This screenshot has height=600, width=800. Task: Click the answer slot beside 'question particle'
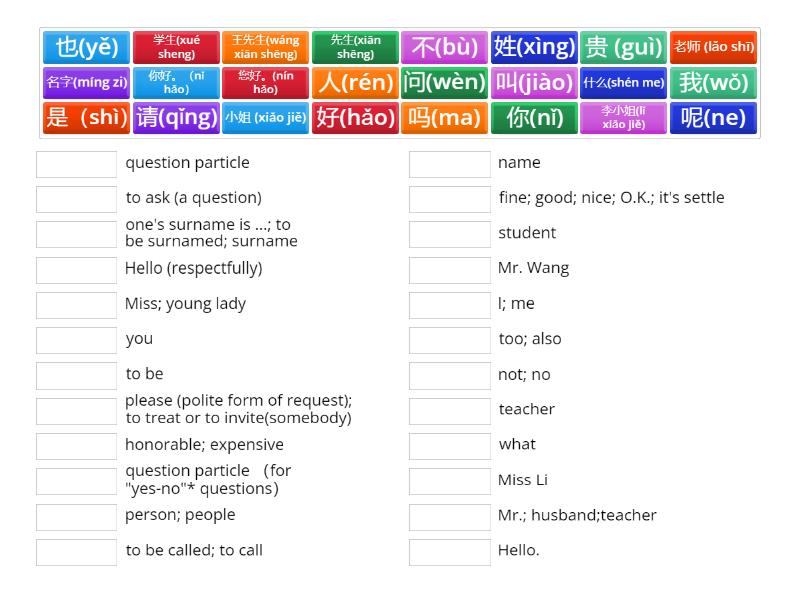pos(76,163)
